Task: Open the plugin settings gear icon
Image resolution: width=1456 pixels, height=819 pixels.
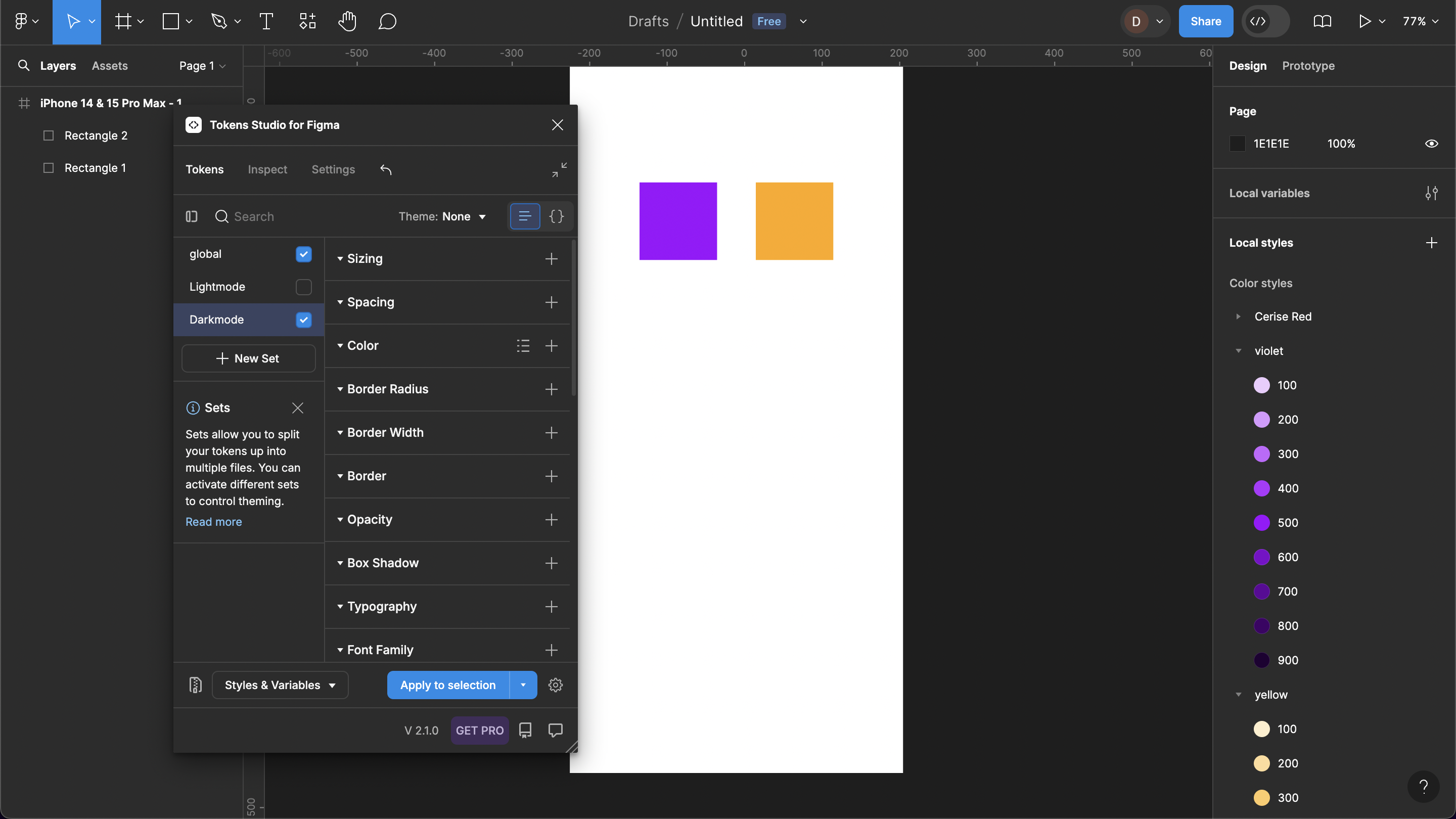Action: [x=556, y=685]
